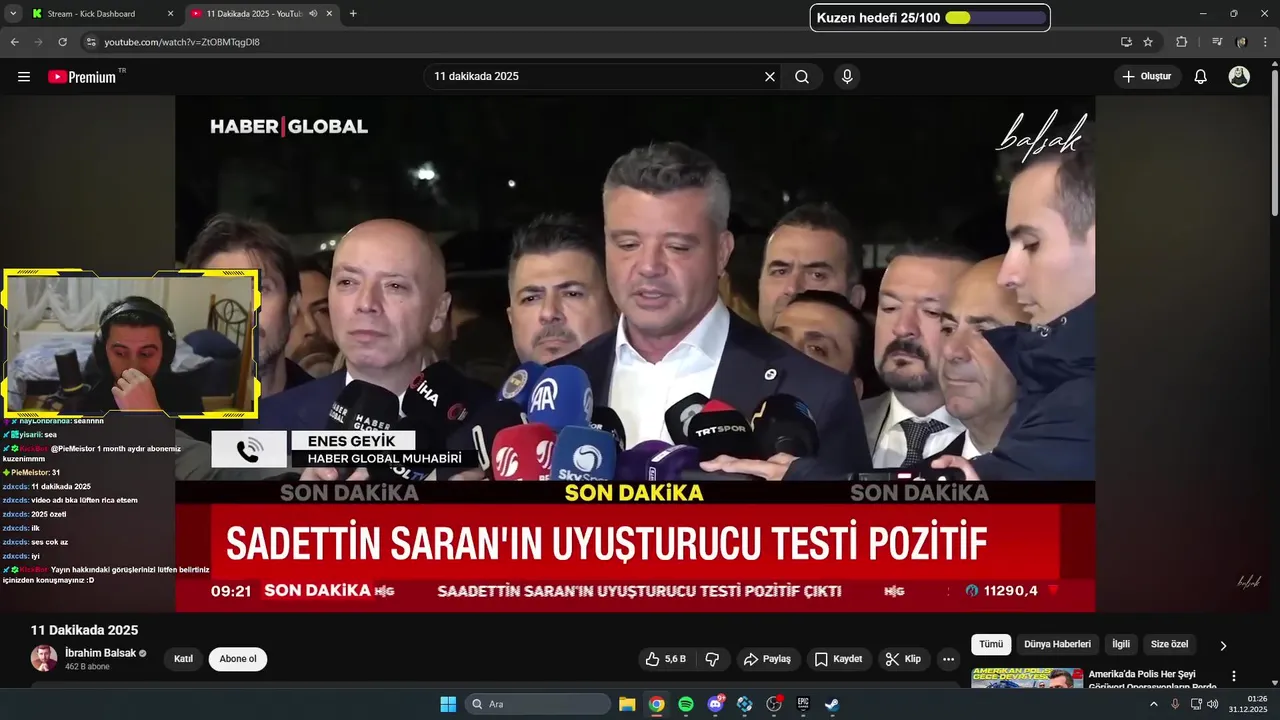The image size is (1280, 720).
Task: Open Spotify from the taskbar
Action: pos(686,704)
